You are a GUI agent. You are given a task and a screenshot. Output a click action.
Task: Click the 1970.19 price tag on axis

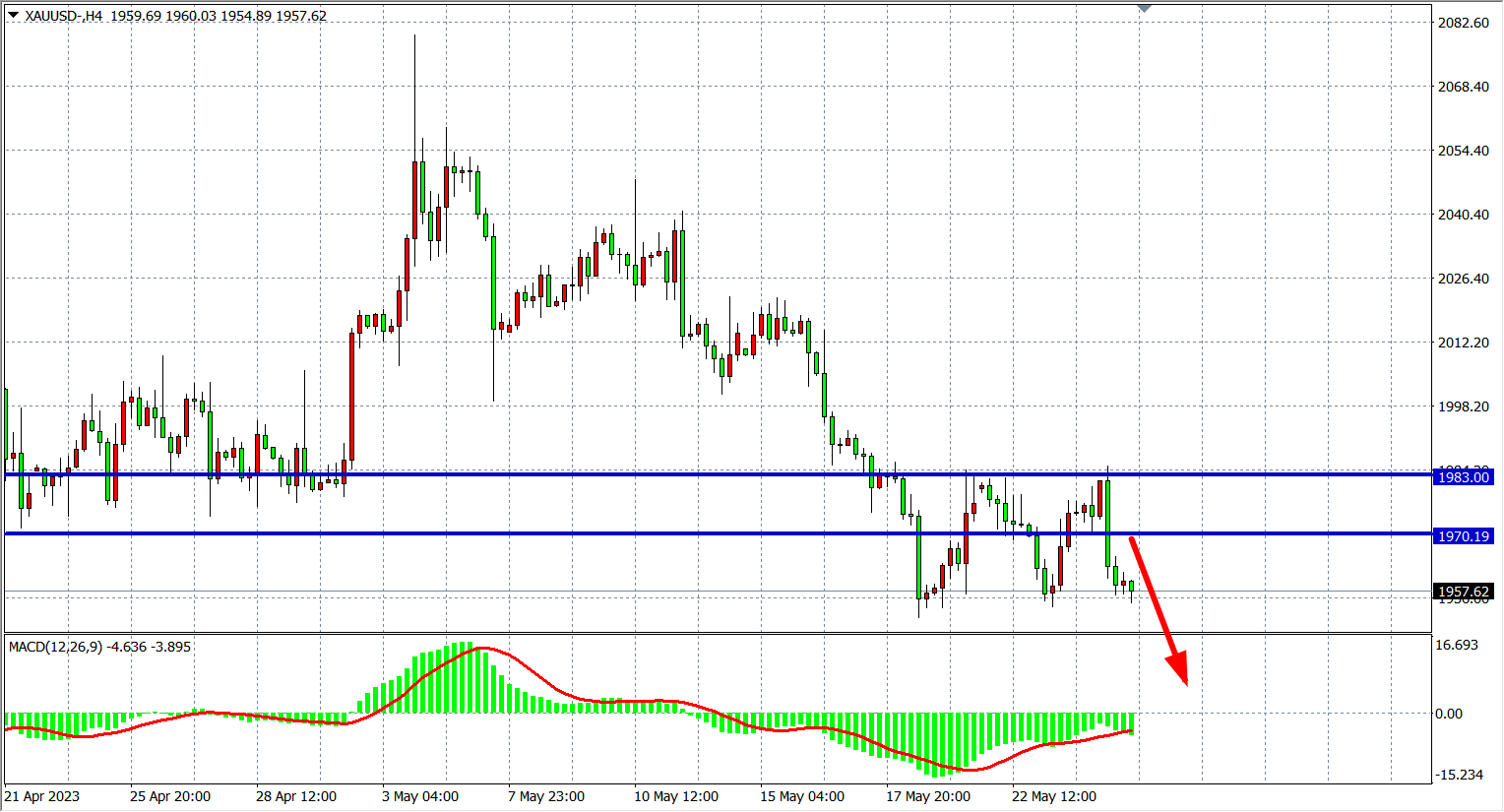(x=1464, y=536)
